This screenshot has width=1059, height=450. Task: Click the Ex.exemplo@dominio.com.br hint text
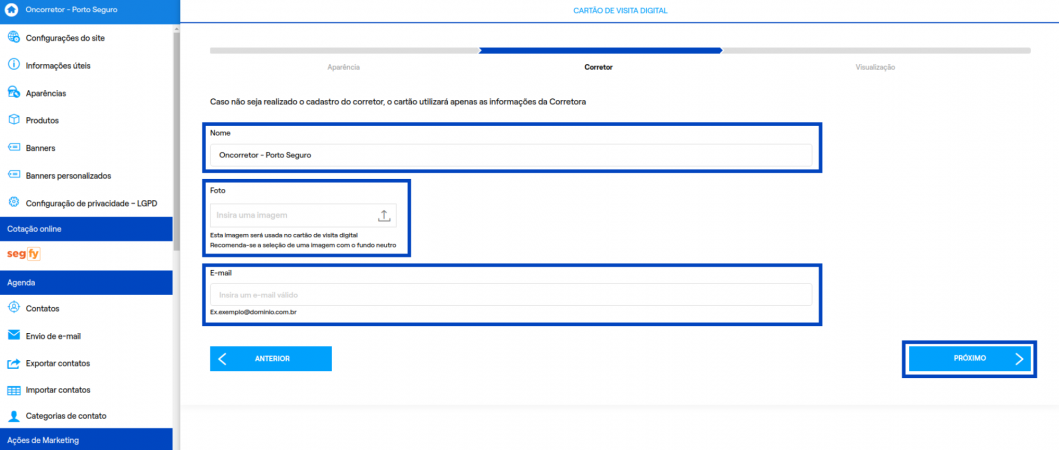click(x=254, y=313)
